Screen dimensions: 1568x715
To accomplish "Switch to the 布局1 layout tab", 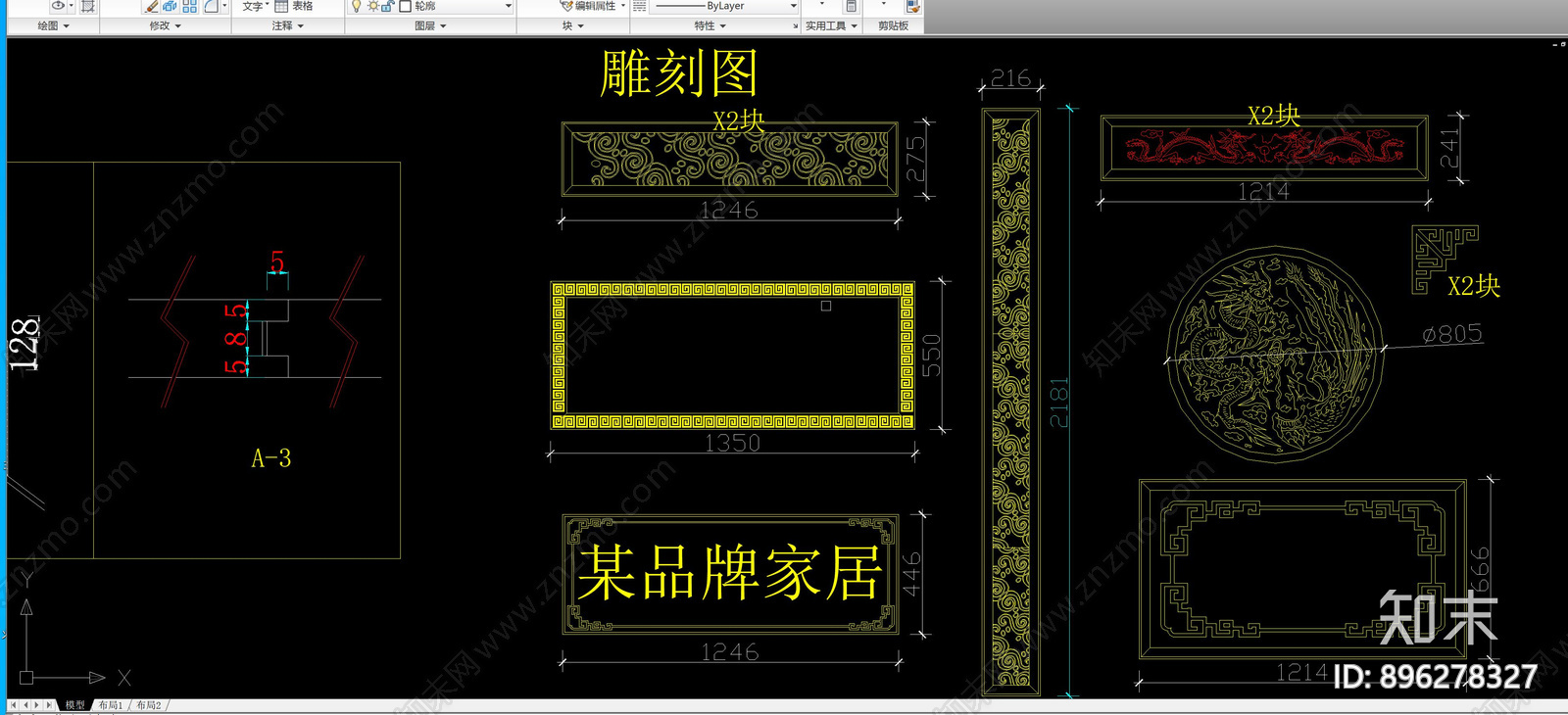I will 110,705.
